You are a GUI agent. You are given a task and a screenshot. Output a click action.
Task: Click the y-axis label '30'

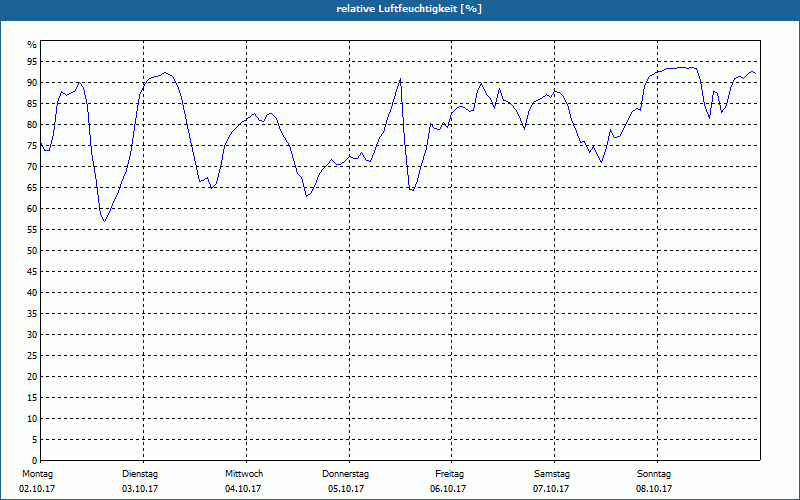click(32, 335)
